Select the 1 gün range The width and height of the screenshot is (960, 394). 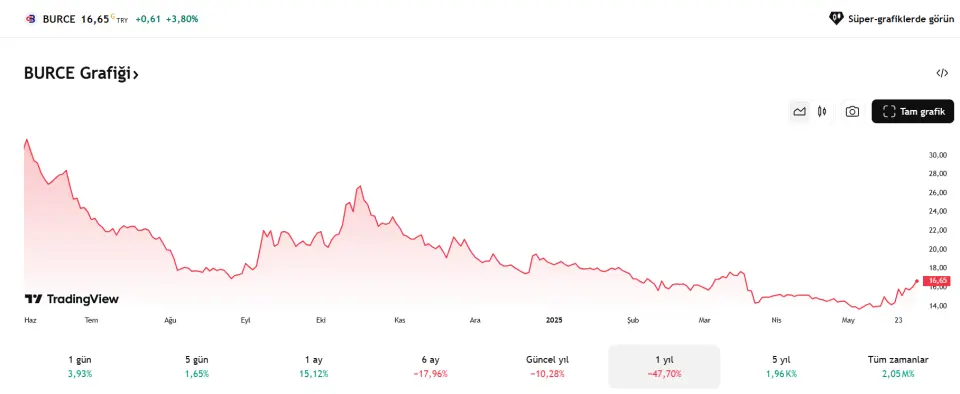coord(80,366)
